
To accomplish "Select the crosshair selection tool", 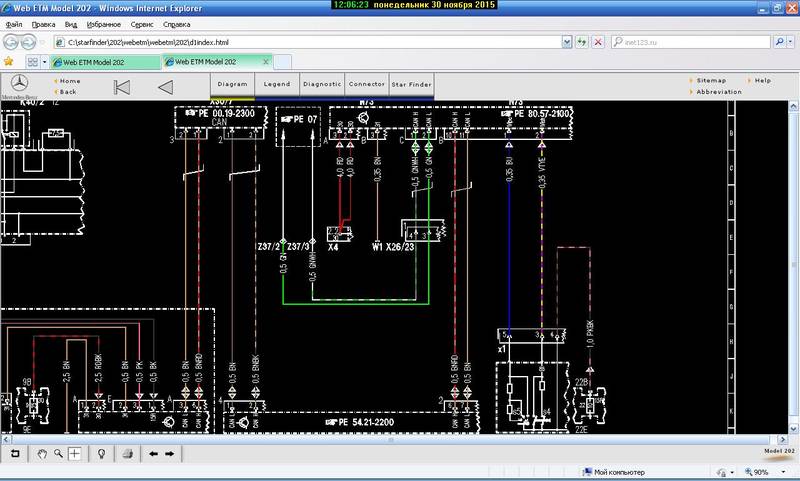I will 75,453.
